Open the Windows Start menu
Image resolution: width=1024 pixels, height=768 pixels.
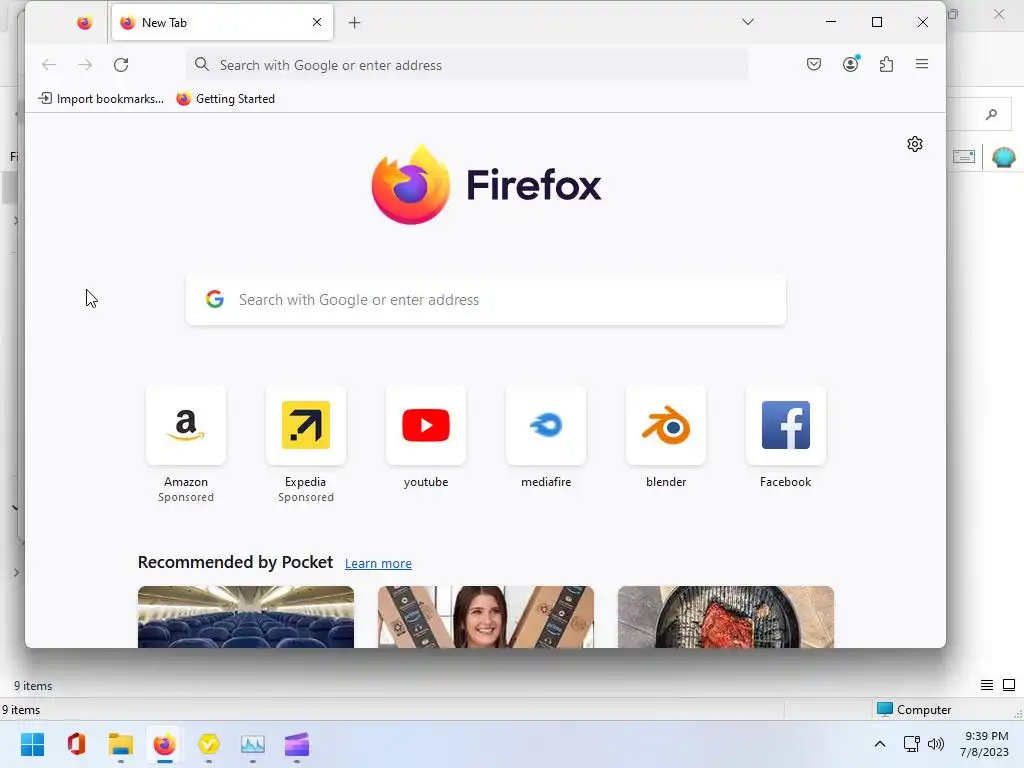32,744
